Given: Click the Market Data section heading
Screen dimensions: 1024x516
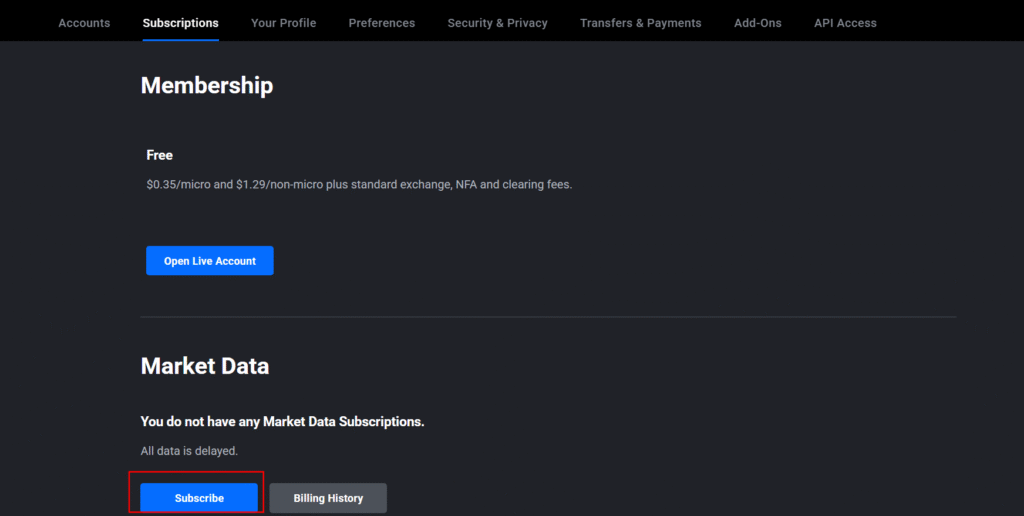Looking at the screenshot, I should point(204,366).
